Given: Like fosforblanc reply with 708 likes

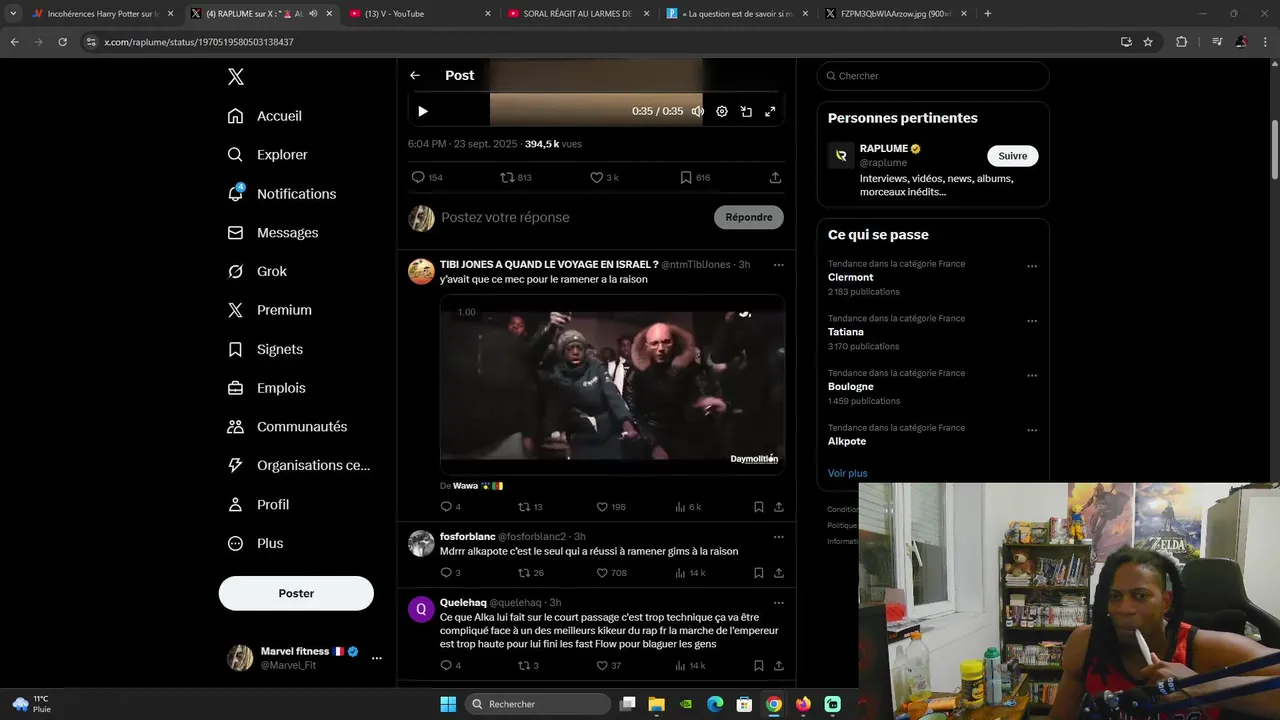Looking at the screenshot, I should (x=611, y=573).
